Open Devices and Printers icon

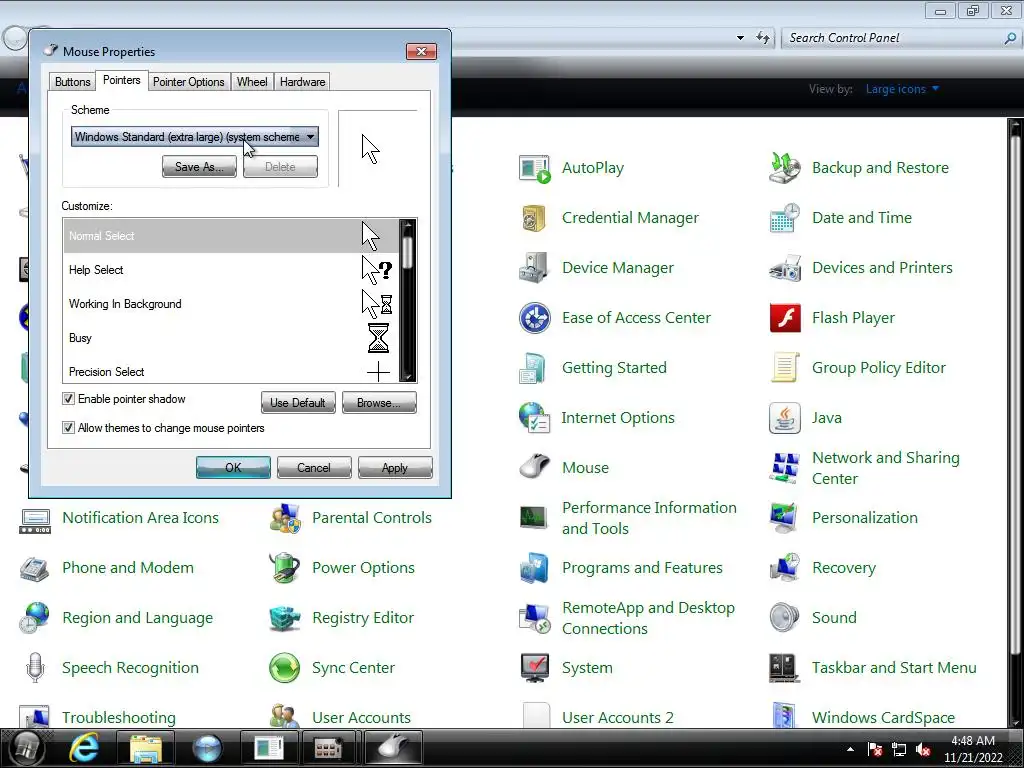(784, 268)
